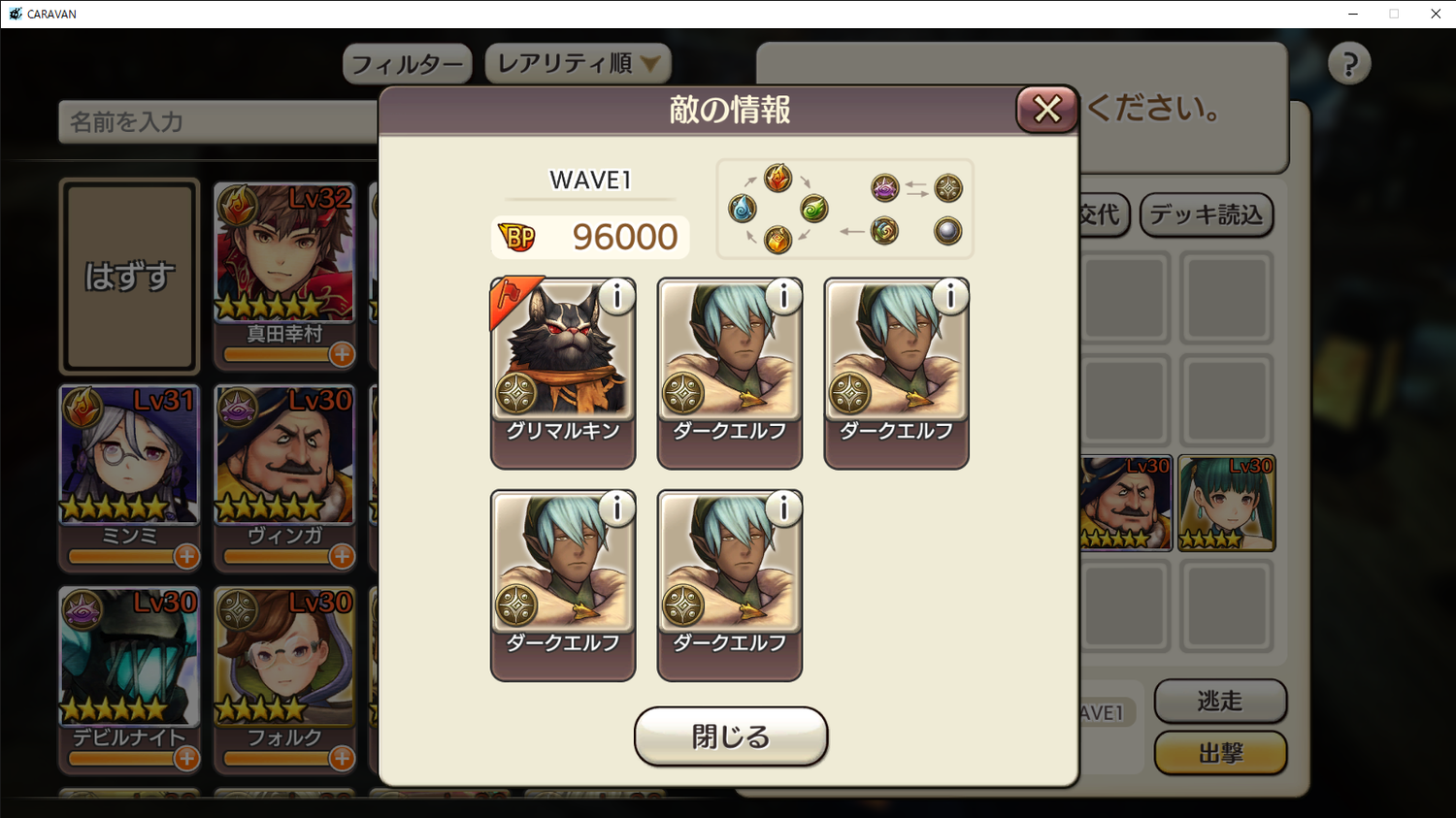The image size is (1456, 818).
Task: Click the デッキ読込 deck load button
Action: [1207, 214]
